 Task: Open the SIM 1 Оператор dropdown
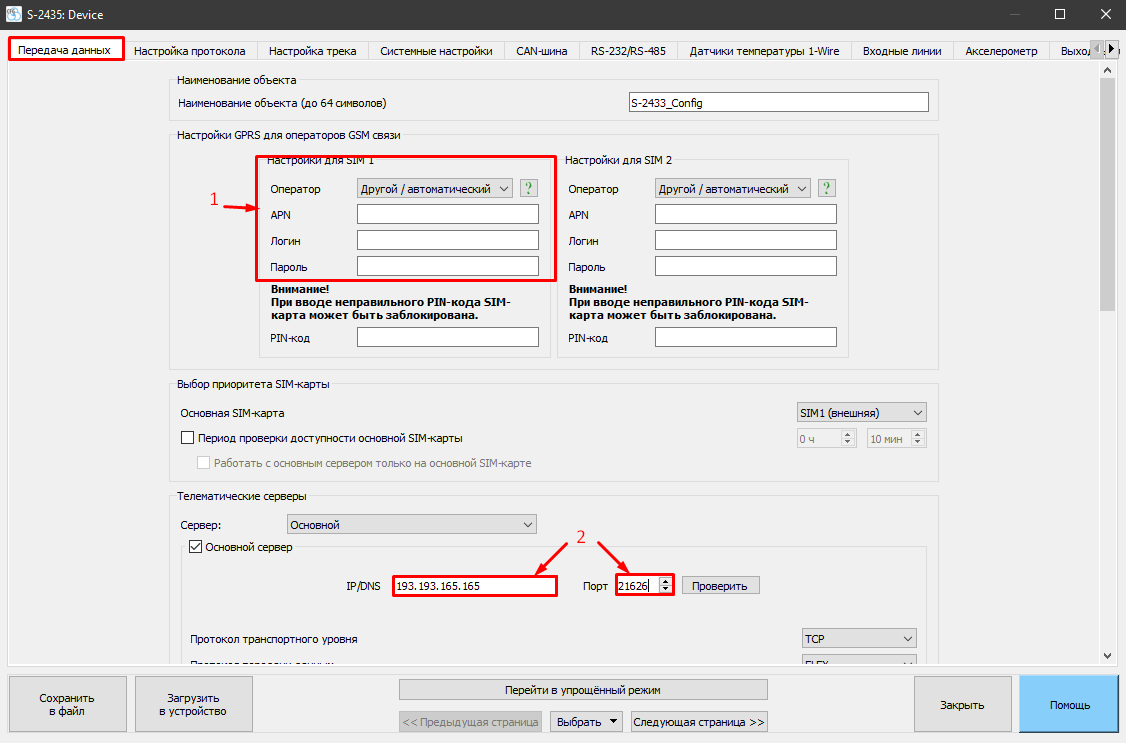pos(434,189)
